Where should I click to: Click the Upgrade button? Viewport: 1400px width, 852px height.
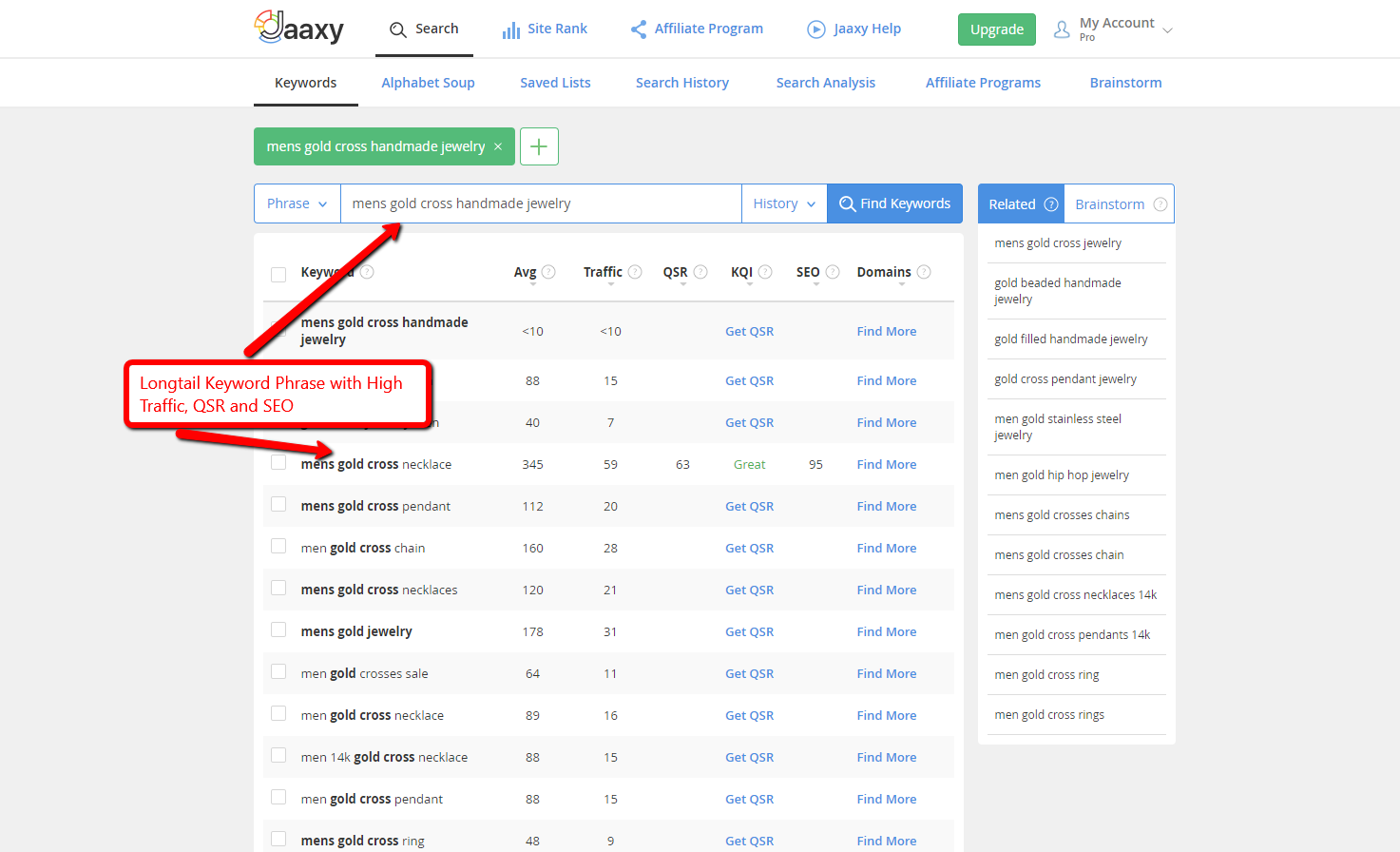tap(997, 29)
